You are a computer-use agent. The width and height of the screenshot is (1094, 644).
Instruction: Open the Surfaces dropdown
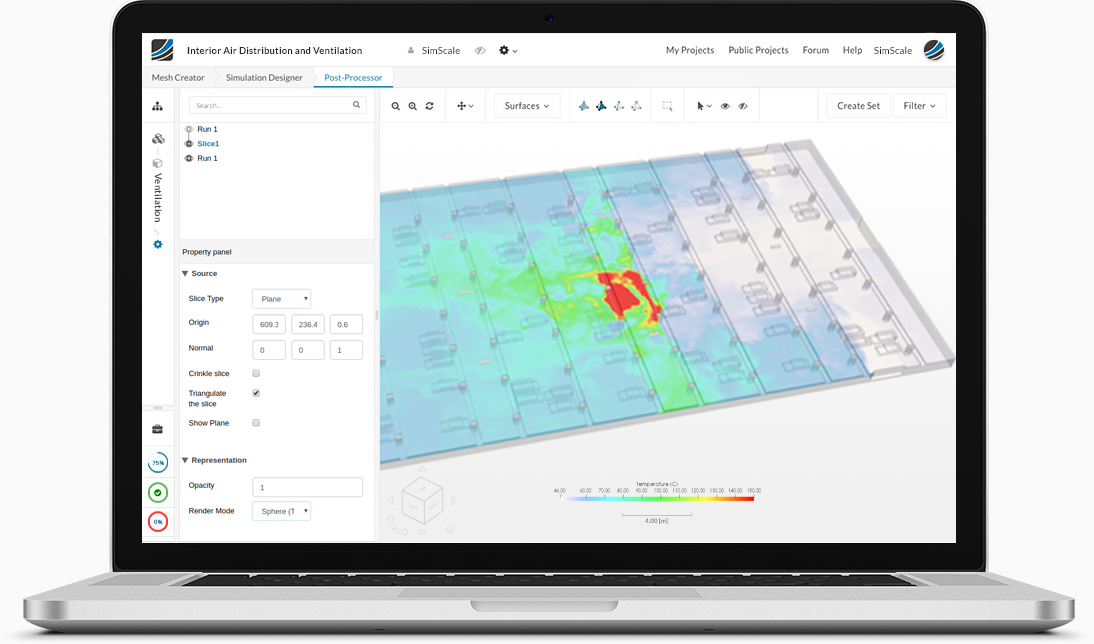pos(527,105)
